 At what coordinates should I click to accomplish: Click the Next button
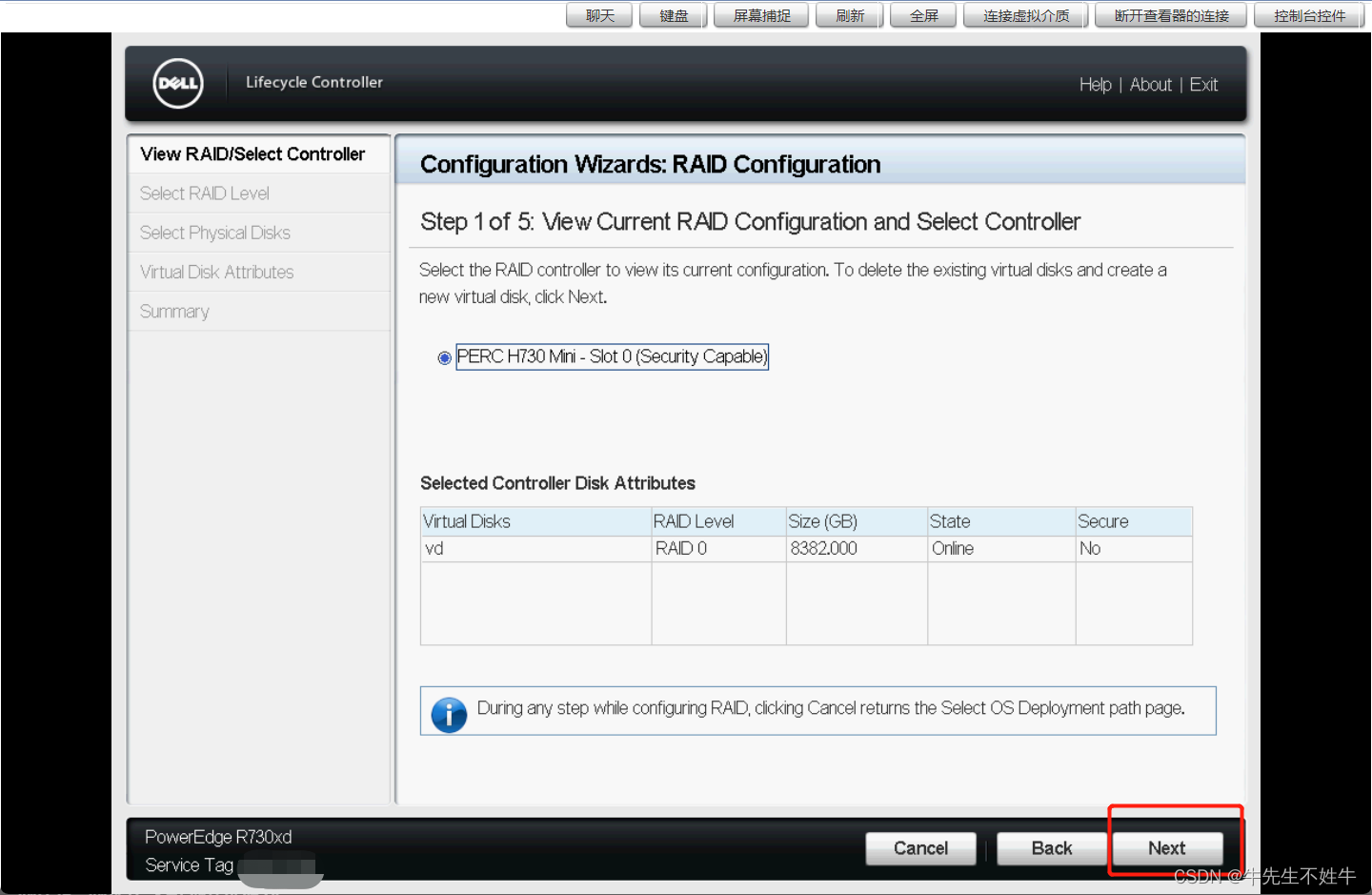(x=1167, y=848)
